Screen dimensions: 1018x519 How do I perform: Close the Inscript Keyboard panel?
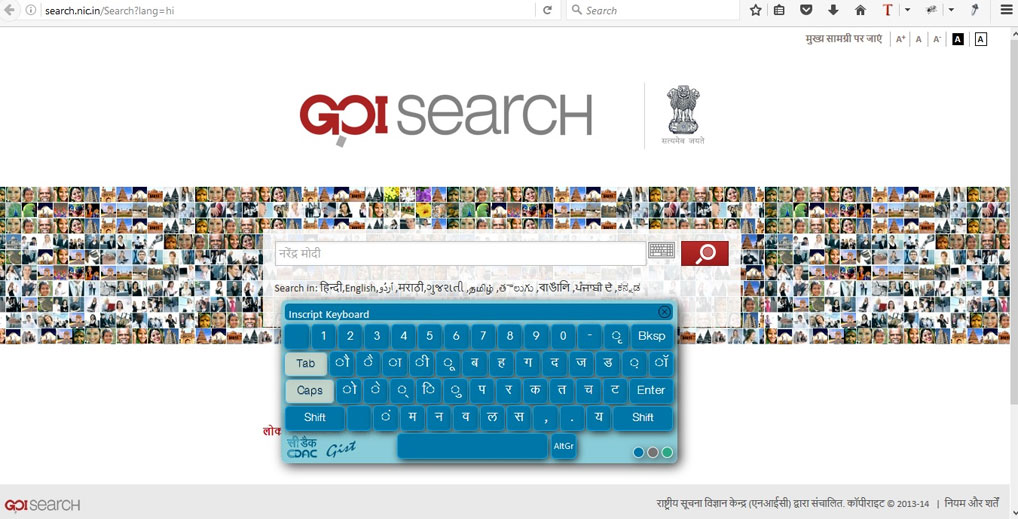[x=664, y=312]
